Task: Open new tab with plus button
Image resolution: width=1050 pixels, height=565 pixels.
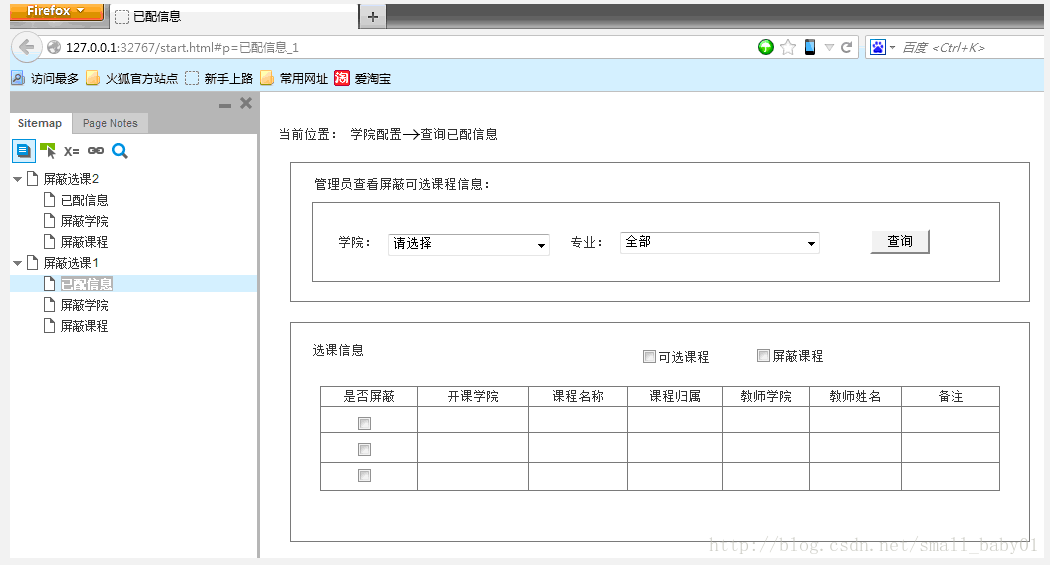Action: [x=373, y=17]
